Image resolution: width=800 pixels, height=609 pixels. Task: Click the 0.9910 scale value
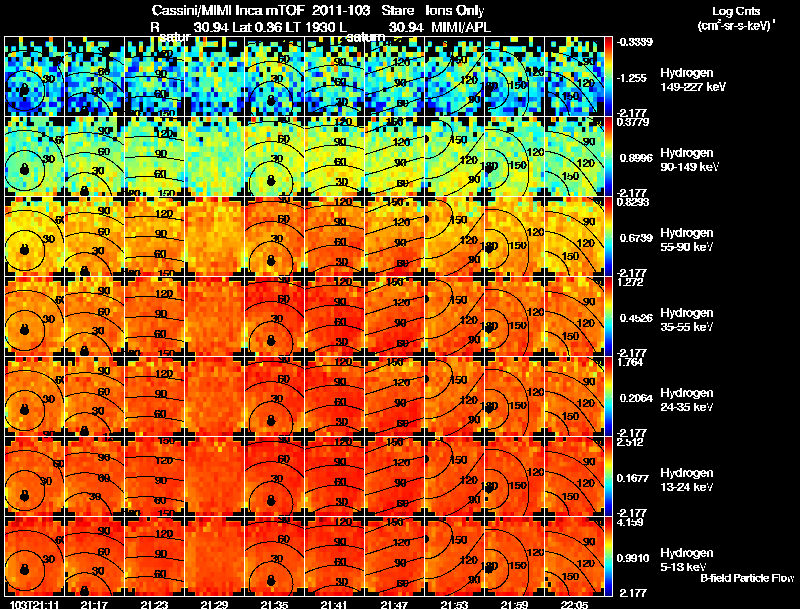click(x=633, y=559)
